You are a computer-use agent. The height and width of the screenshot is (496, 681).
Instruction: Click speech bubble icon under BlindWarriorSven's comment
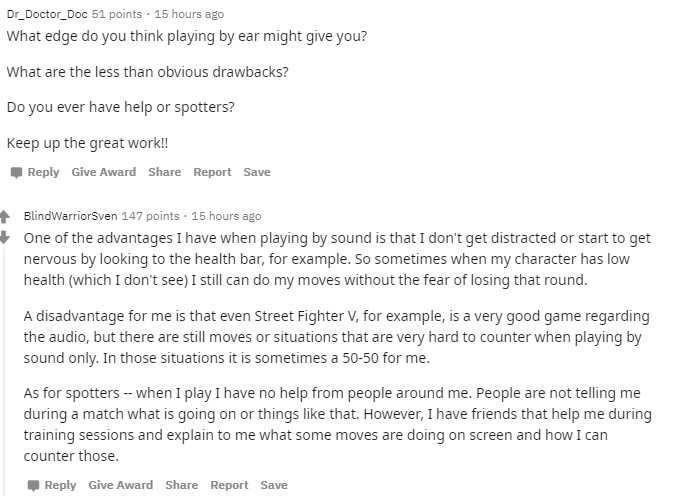click(33, 485)
